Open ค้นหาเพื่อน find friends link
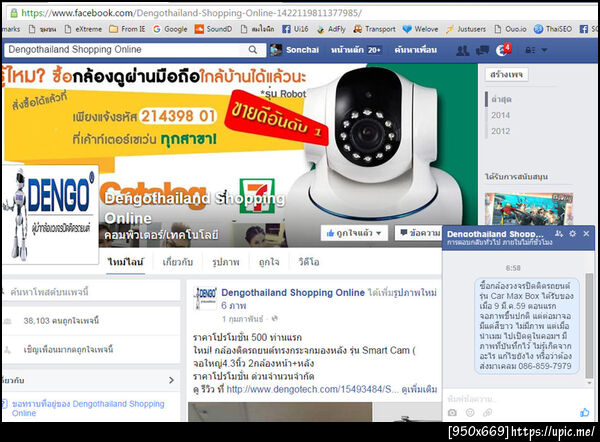The height and width of the screenshot is (442, 600). tap(416, 50)
